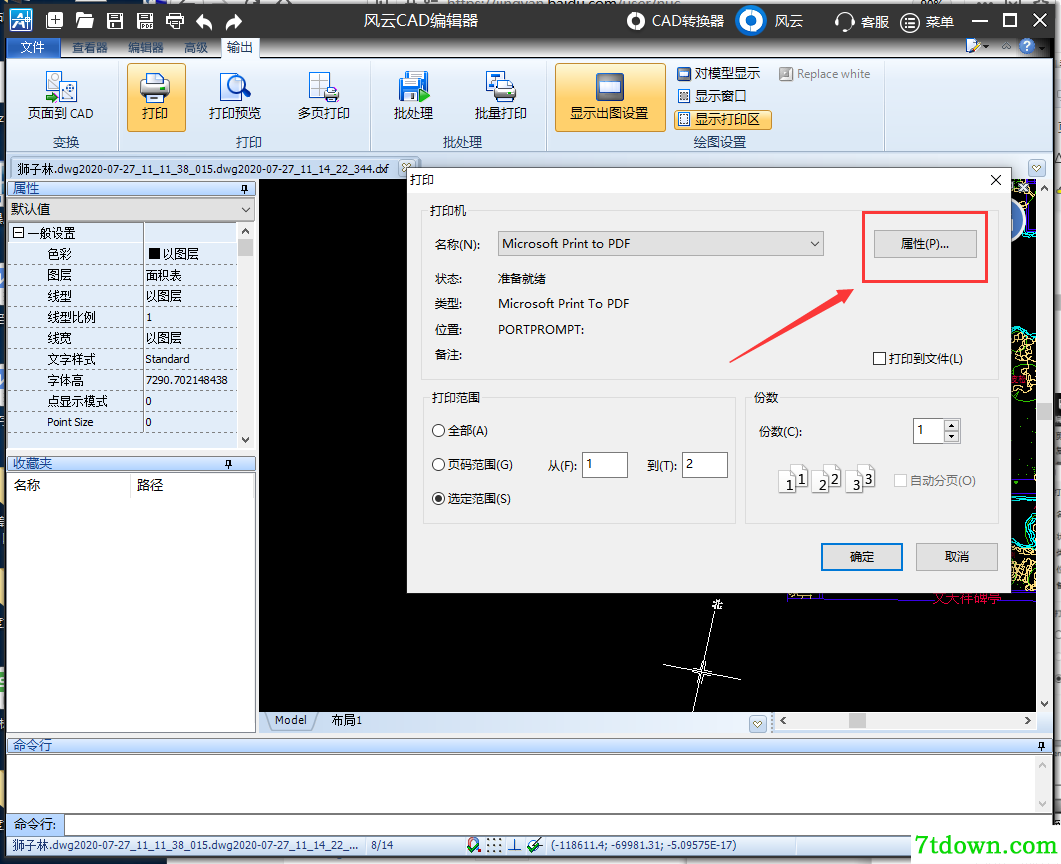Click the quick print icon in title bar
This screenshot has width=1061, height=864.
(175, 21)
